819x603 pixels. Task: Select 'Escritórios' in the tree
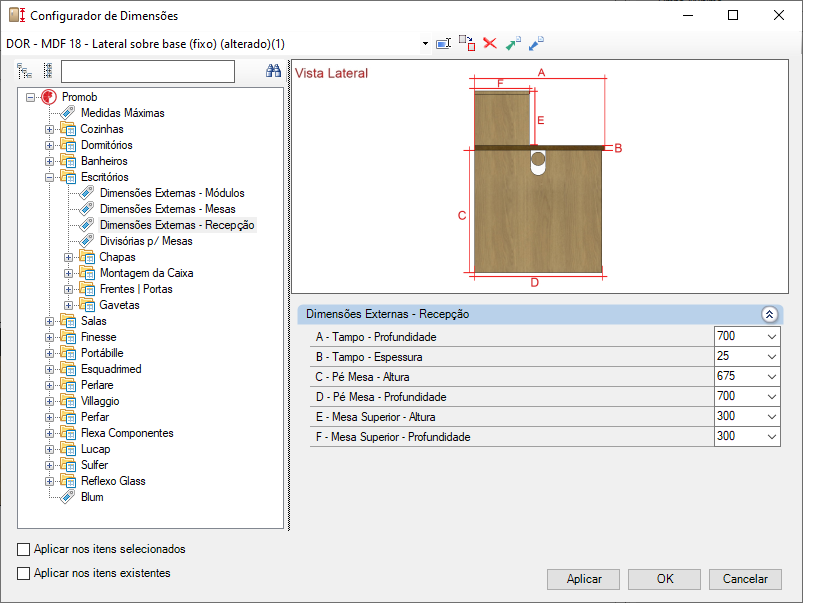[x=104, y=177]
